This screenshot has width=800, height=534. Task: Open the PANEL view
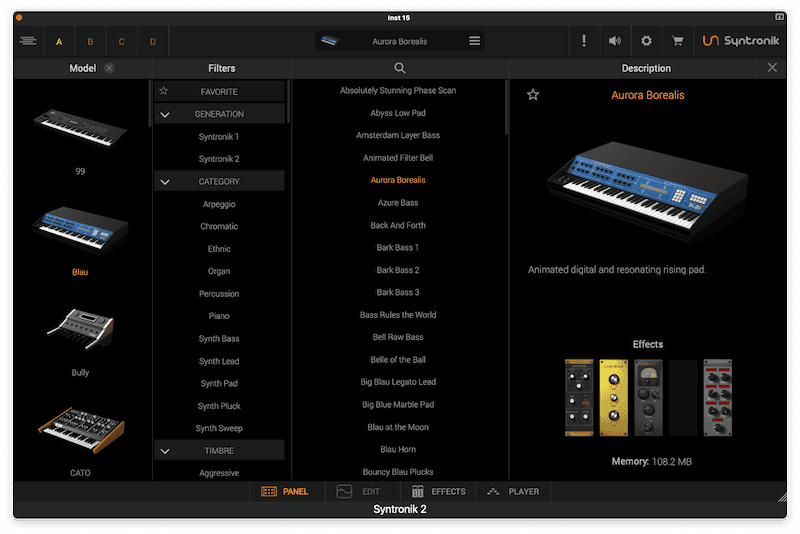coord(285,492)
